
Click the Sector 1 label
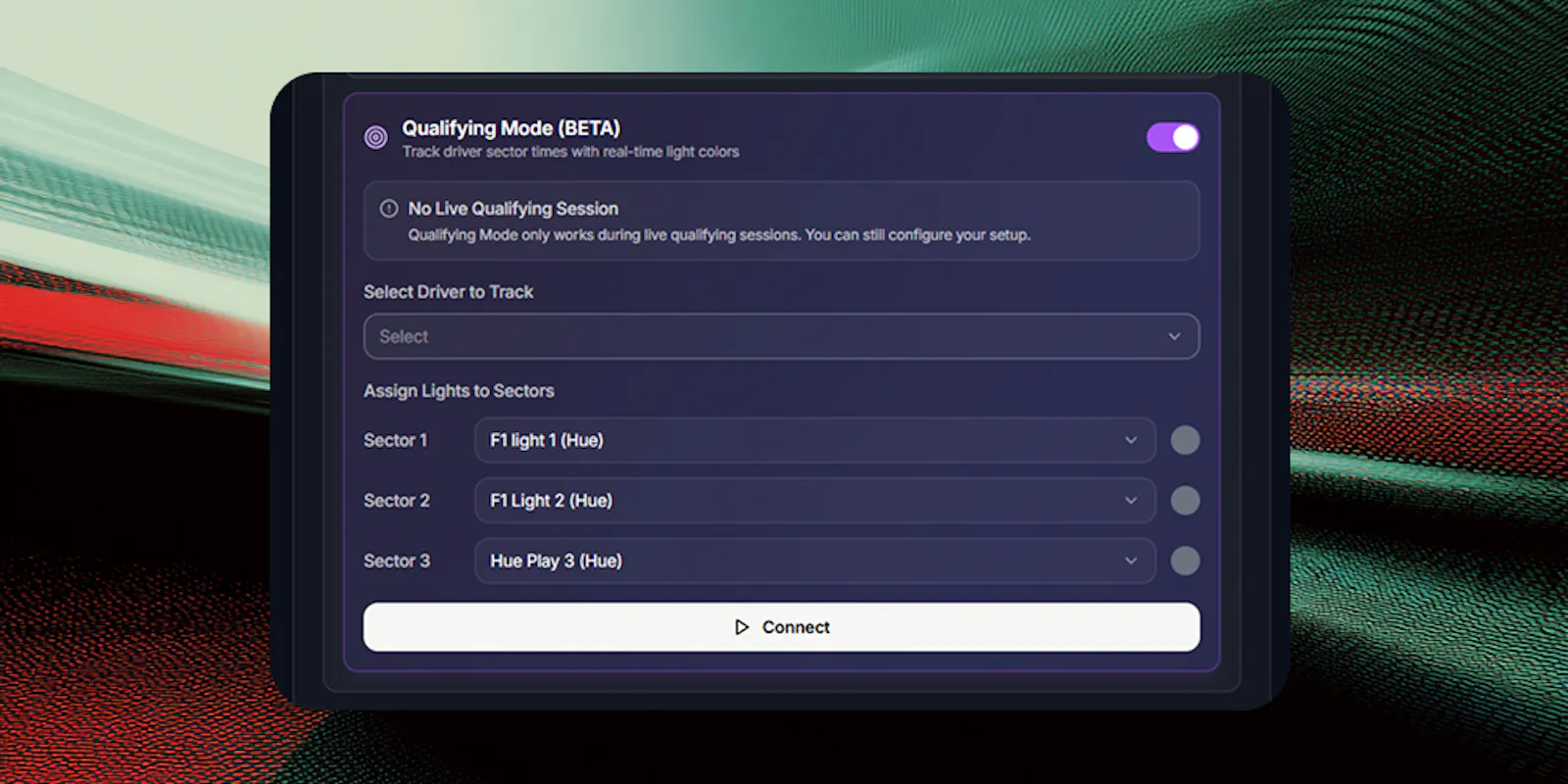pos(395,440)
